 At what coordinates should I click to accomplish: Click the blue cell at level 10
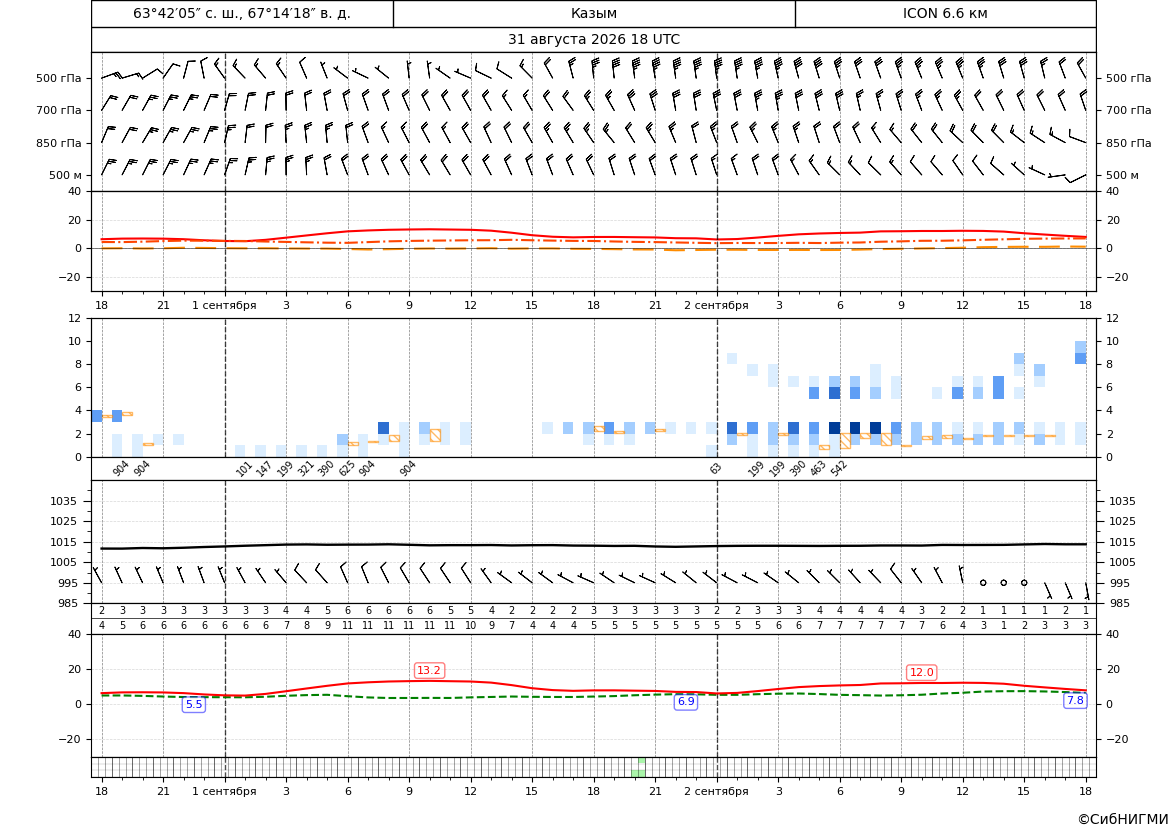point(1080,347)
